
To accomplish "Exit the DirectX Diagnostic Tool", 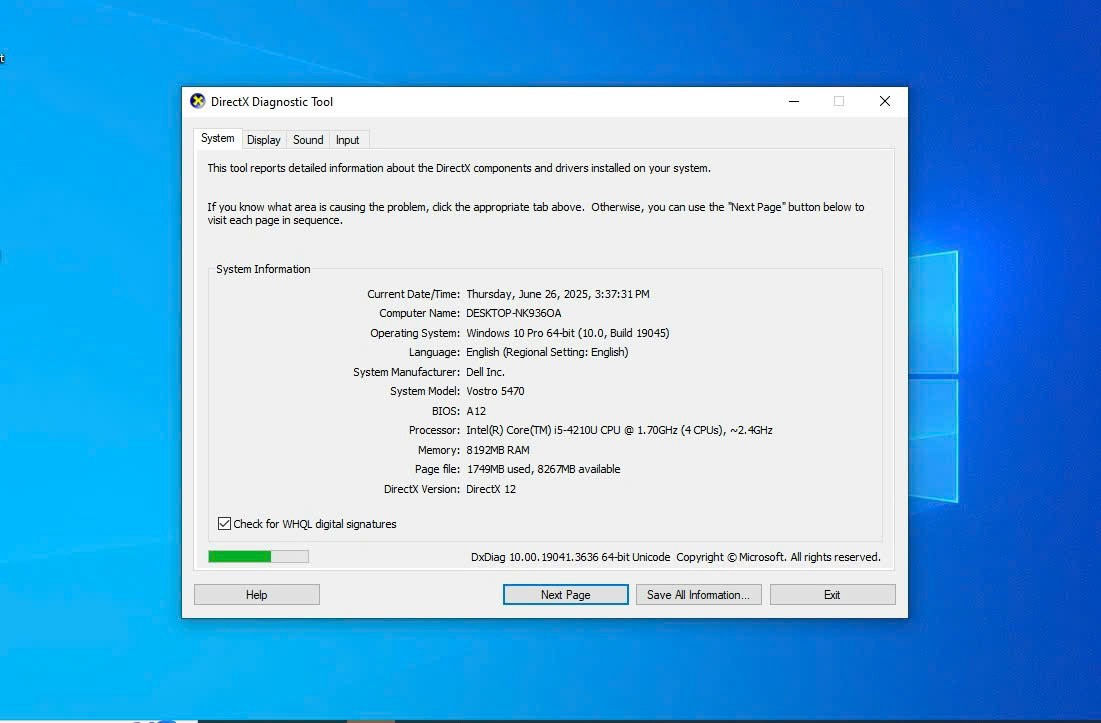I will click(x=833, y=595).
